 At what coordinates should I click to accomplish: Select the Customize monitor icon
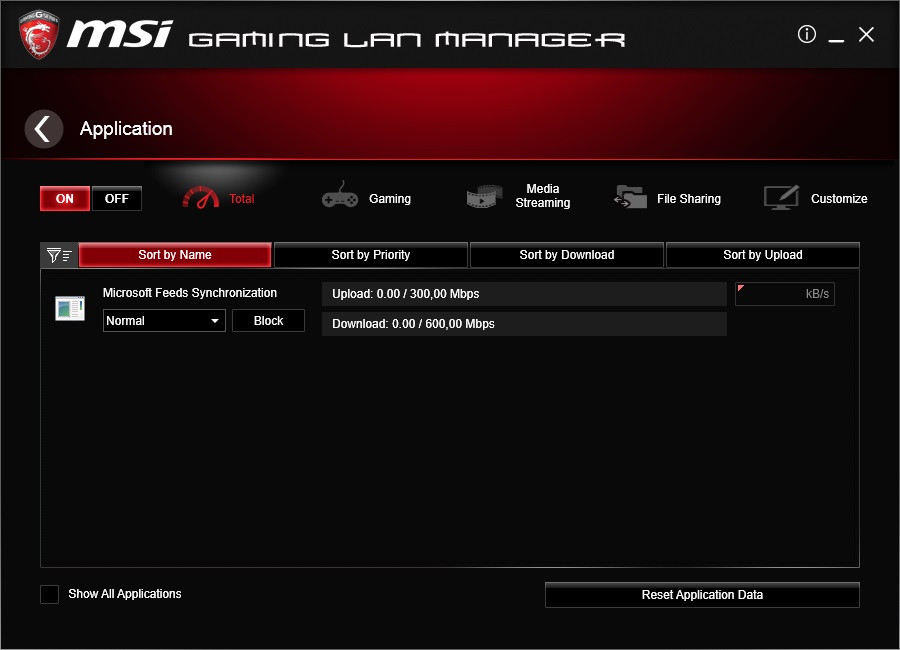[x=781, y=197]
